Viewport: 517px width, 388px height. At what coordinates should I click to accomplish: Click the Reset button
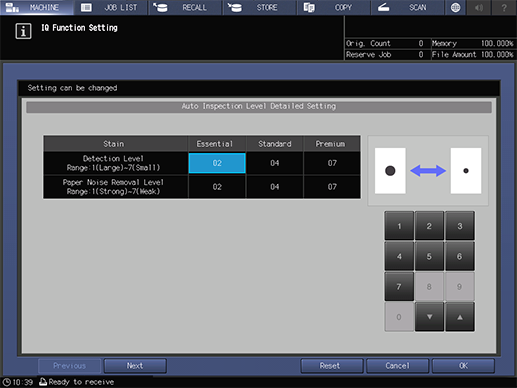pyautogui.click(x=330, y=366)
